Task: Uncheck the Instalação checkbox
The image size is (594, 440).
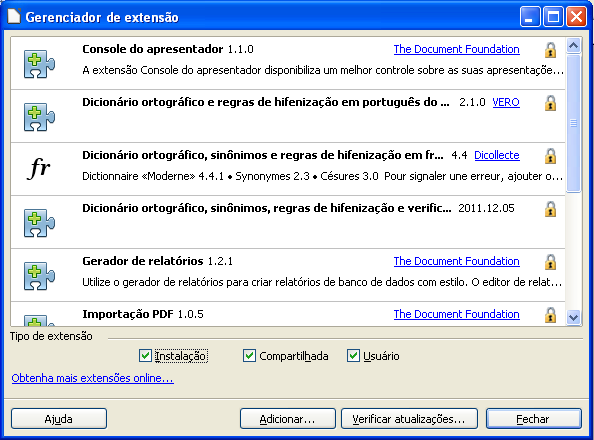Action: (145, 356)
